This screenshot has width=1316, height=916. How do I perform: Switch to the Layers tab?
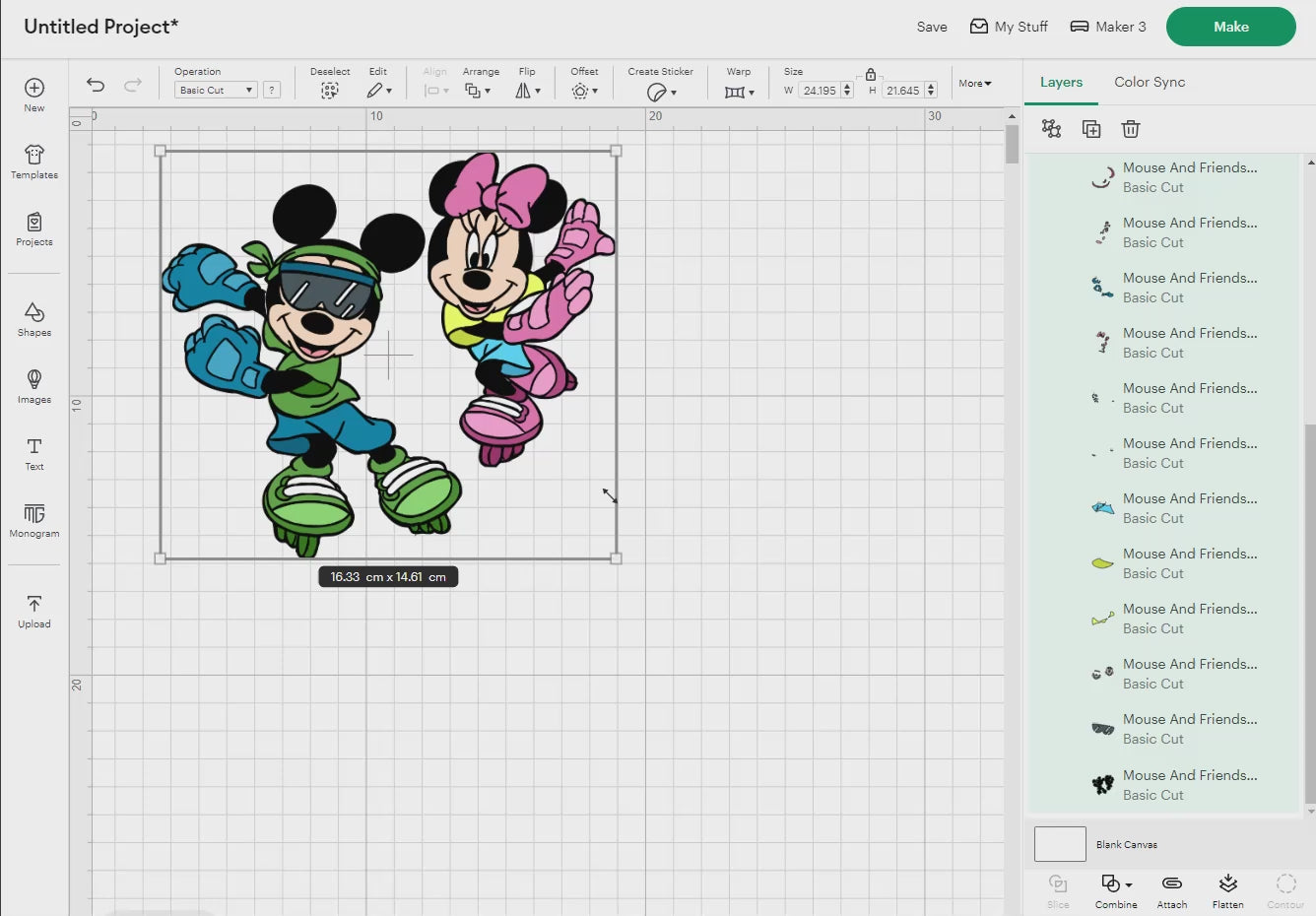1061,82
